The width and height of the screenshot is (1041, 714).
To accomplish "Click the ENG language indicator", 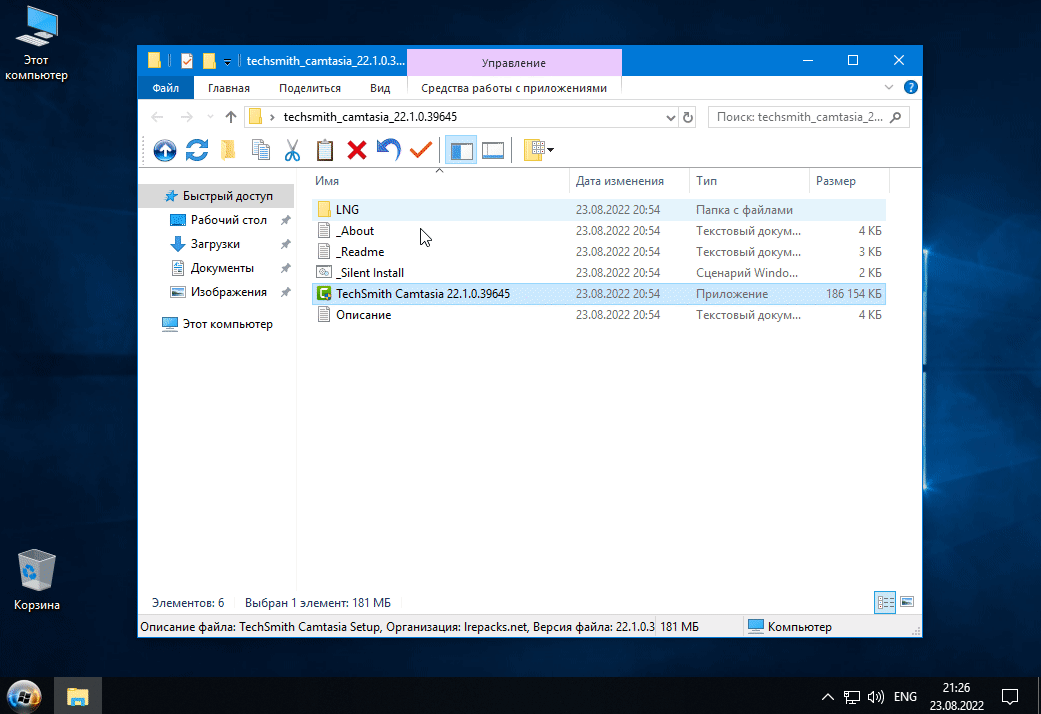I will coord(905,697).
